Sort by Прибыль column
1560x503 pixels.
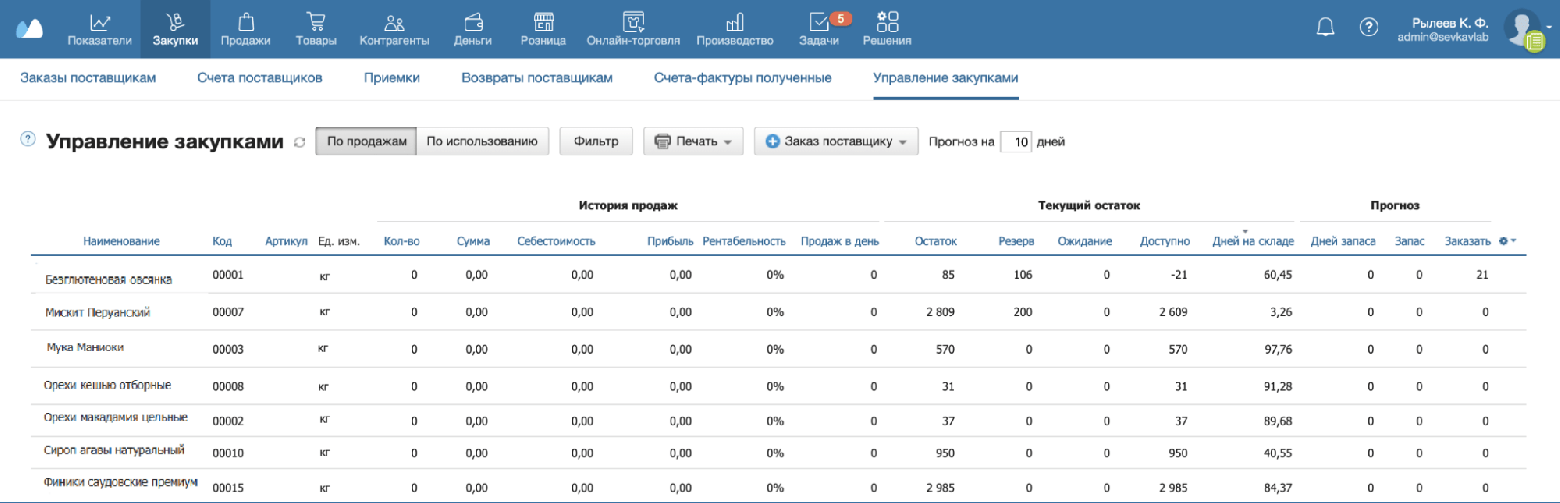click(670, 242)
